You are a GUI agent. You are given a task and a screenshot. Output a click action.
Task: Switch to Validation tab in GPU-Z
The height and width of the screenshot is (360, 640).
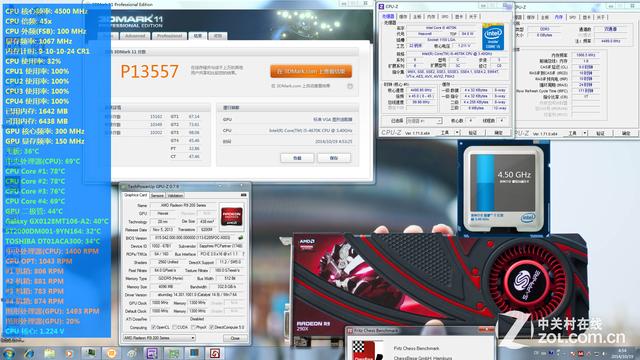(175, 196)
